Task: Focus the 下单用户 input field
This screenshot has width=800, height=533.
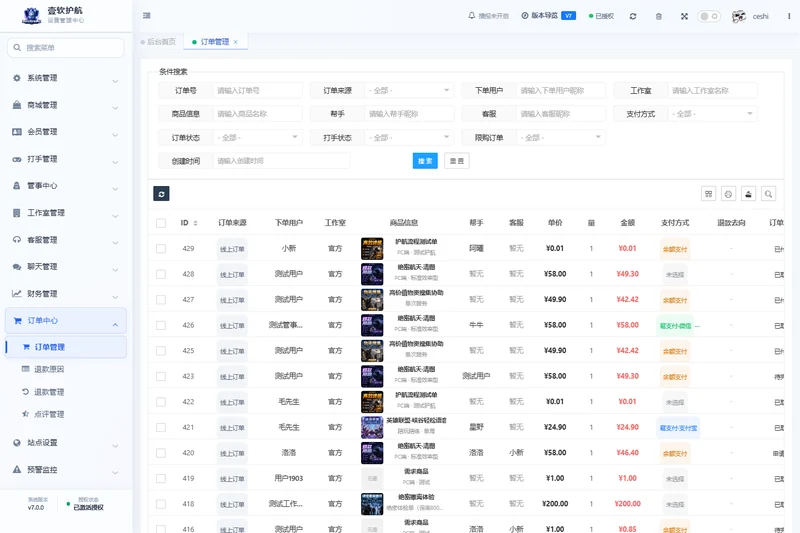Action: coord(561,90)
